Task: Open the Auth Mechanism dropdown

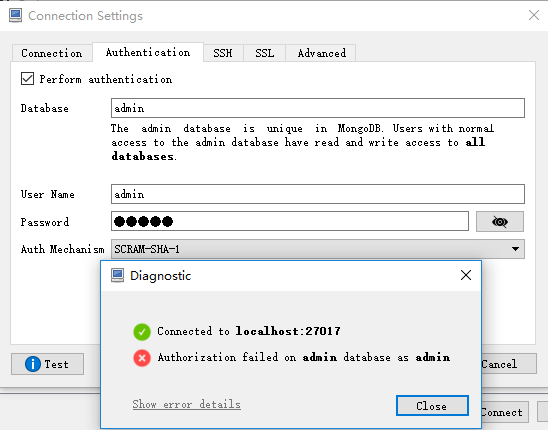Action: (x=318, y=249)
